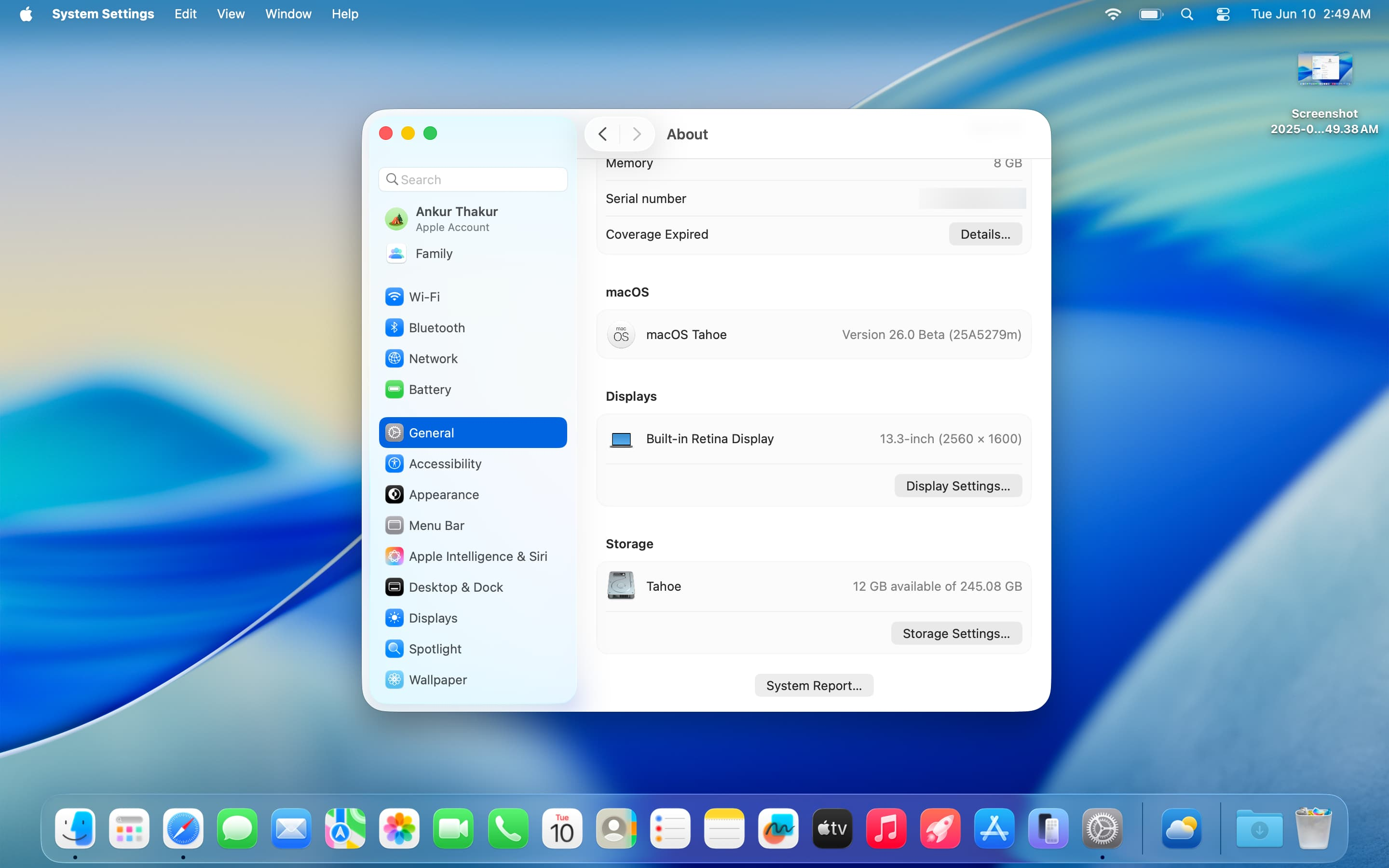The height and width of the screenshot is (868, 1389).
Task: Go back using the left chevron
Action: click(603, 135)
